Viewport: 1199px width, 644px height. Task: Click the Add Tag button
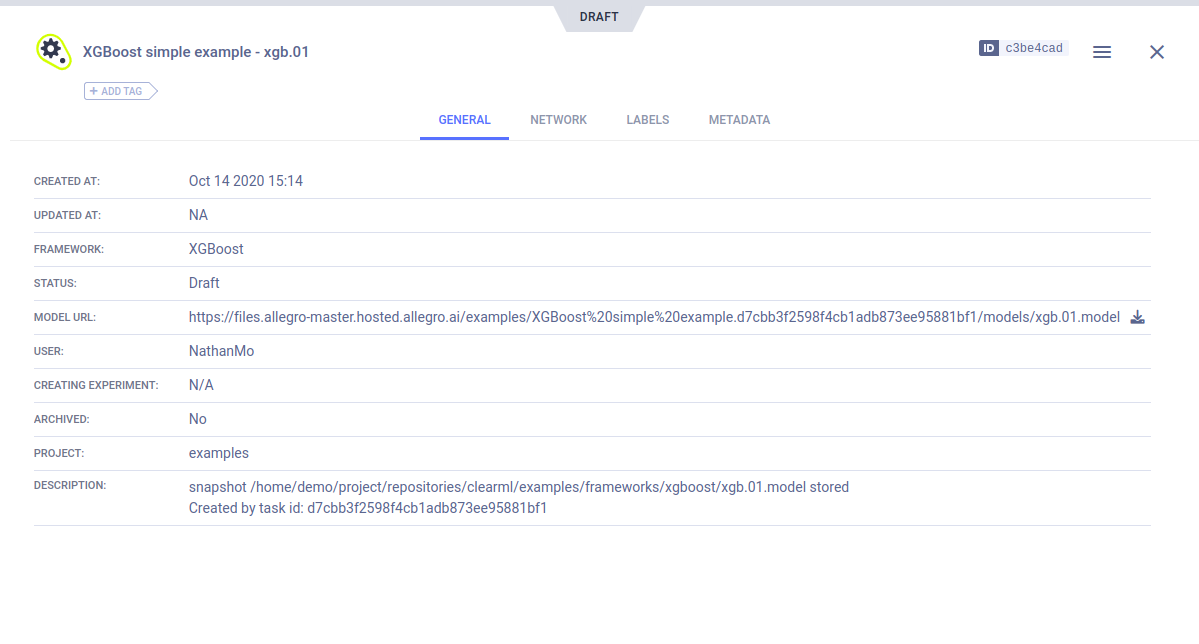click(x=121, y=91)
